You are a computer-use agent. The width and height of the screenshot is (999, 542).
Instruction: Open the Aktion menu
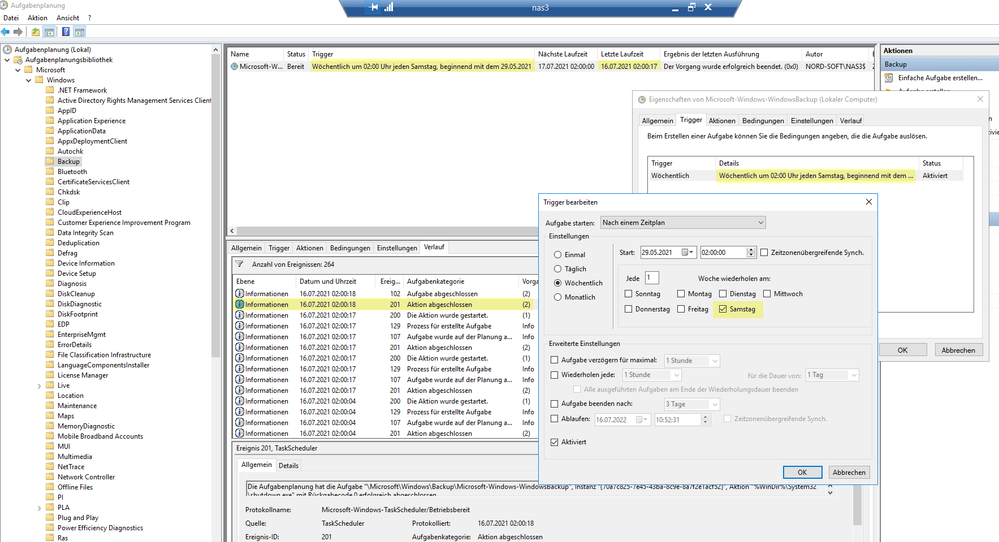coord(37,18)
